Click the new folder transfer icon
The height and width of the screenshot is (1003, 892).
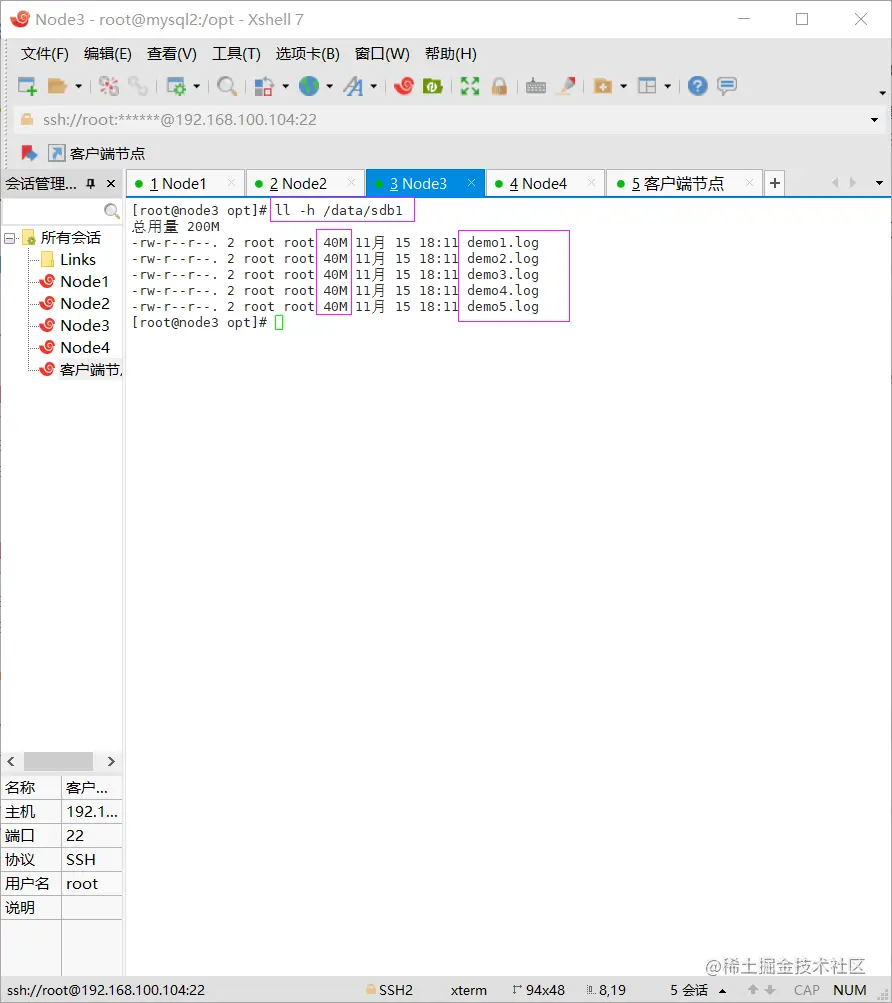[603, 86]
